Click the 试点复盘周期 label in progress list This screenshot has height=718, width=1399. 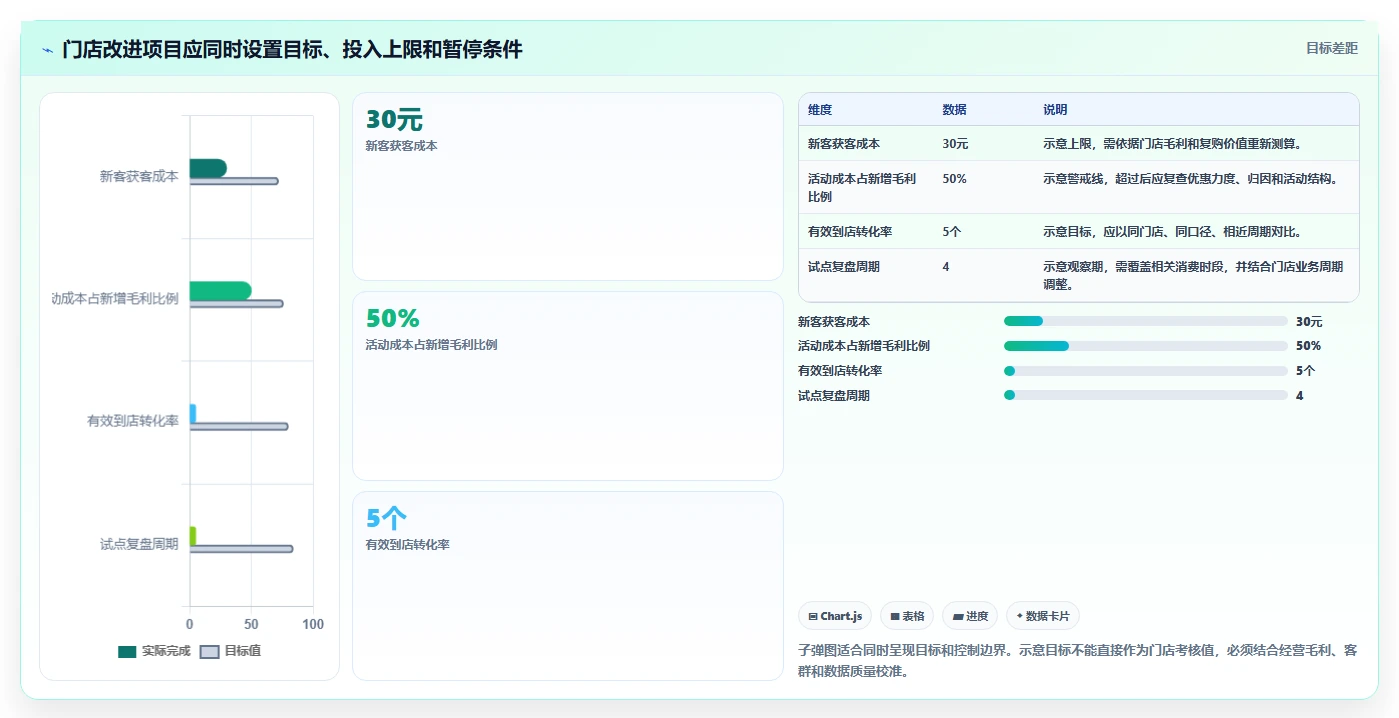834,395
